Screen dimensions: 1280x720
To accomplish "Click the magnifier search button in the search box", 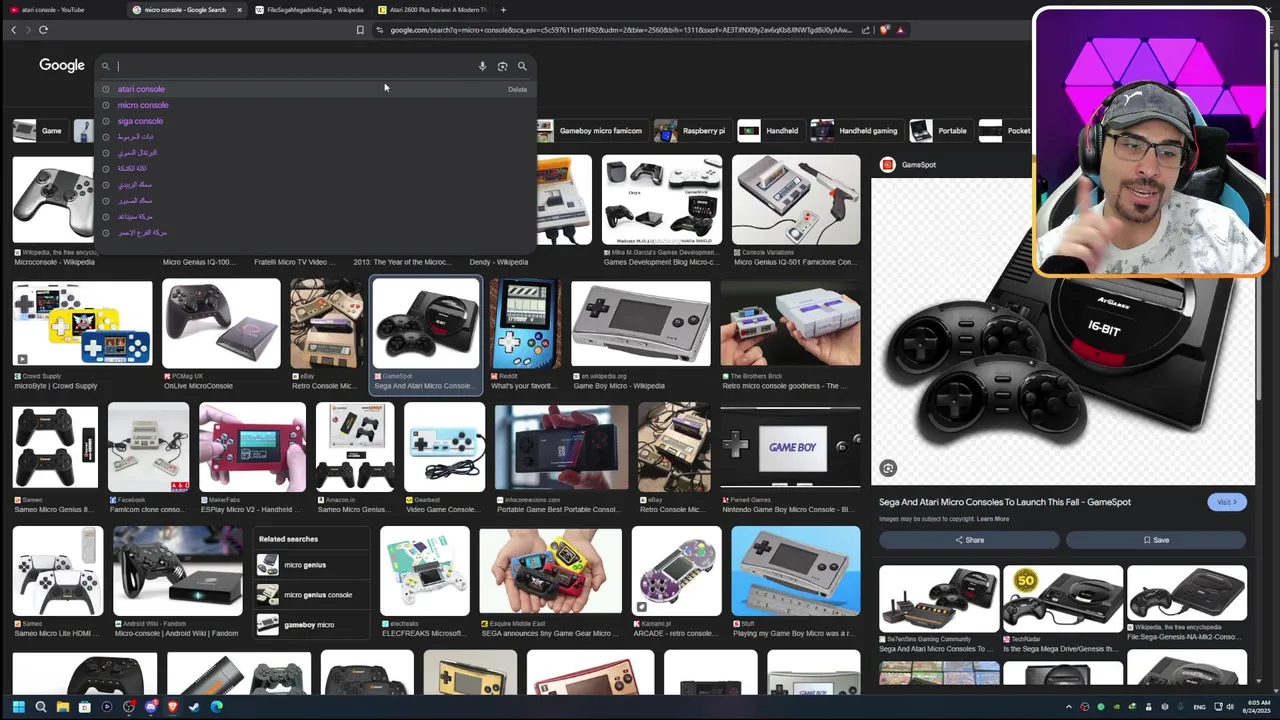I will pos(522,66).
